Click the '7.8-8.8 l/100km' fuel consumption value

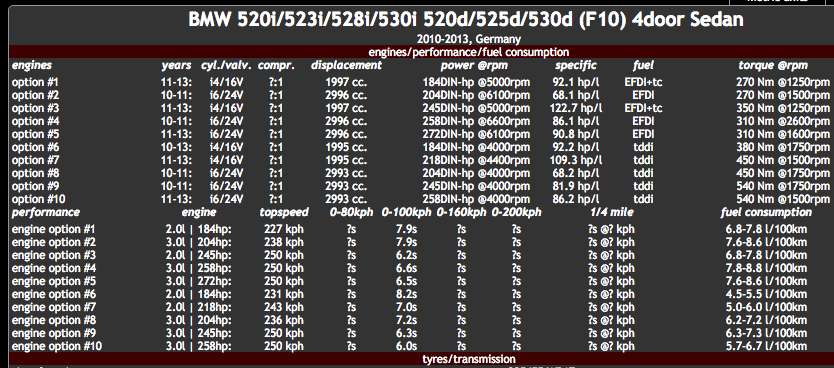tap(766, 268)
